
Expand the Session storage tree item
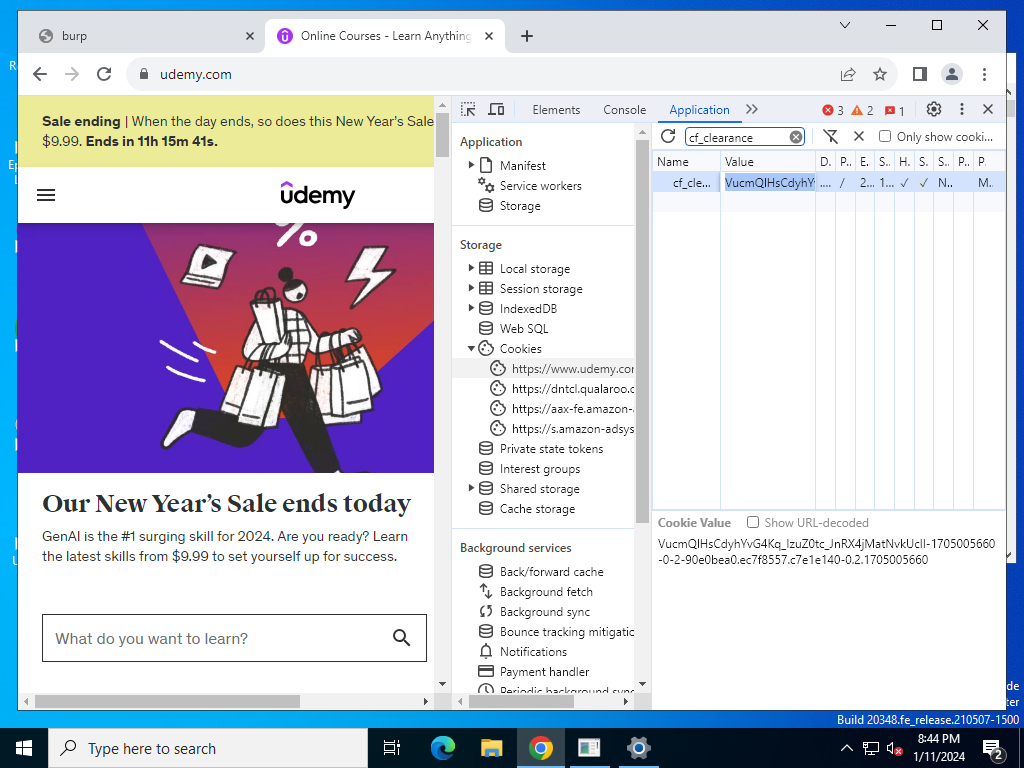(x=471, y=288)
